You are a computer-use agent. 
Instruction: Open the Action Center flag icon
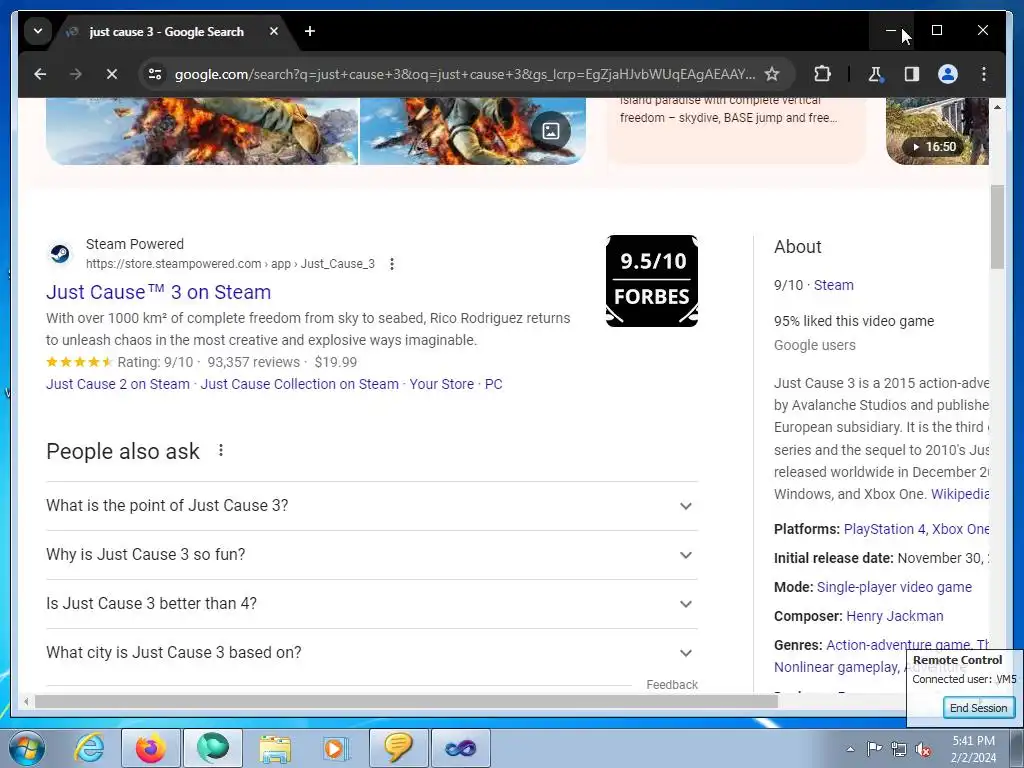pos(874,748)
